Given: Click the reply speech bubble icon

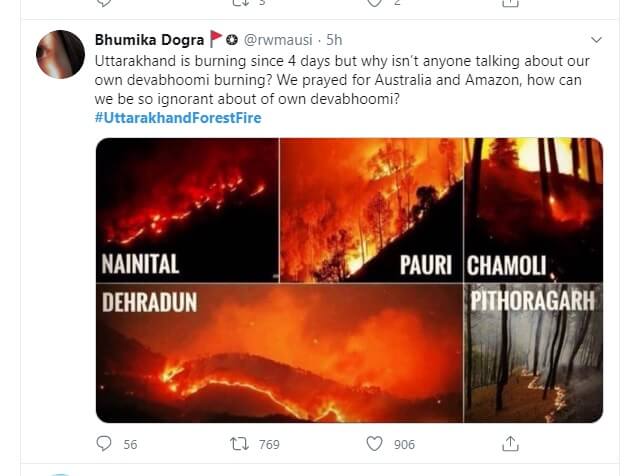Looking at the screenshot, I should (104, 443).
